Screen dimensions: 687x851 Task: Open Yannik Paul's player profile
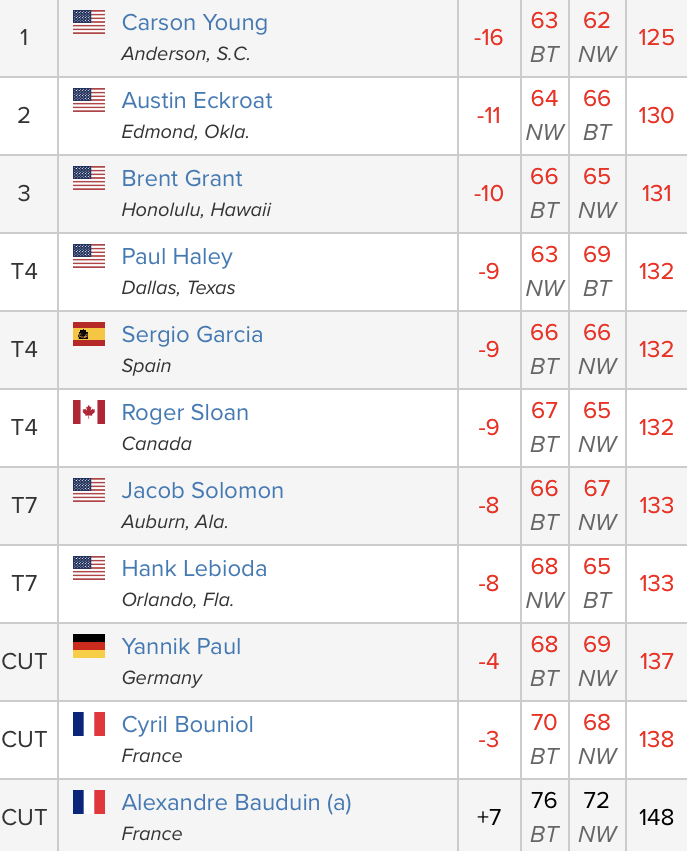tap(181, 646)
